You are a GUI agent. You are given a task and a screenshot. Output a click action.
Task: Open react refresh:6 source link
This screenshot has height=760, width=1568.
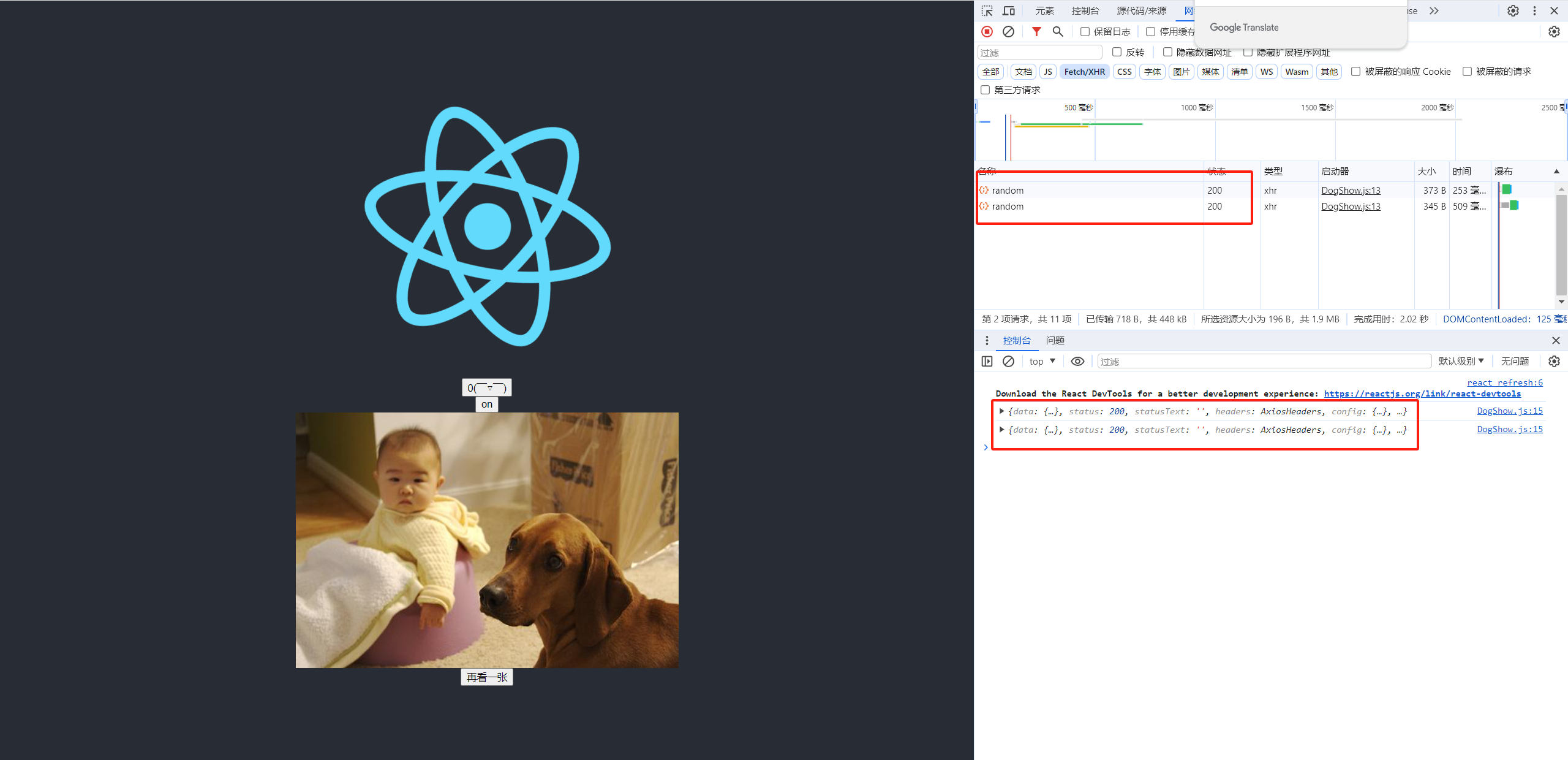click(x=1505, y=382)
